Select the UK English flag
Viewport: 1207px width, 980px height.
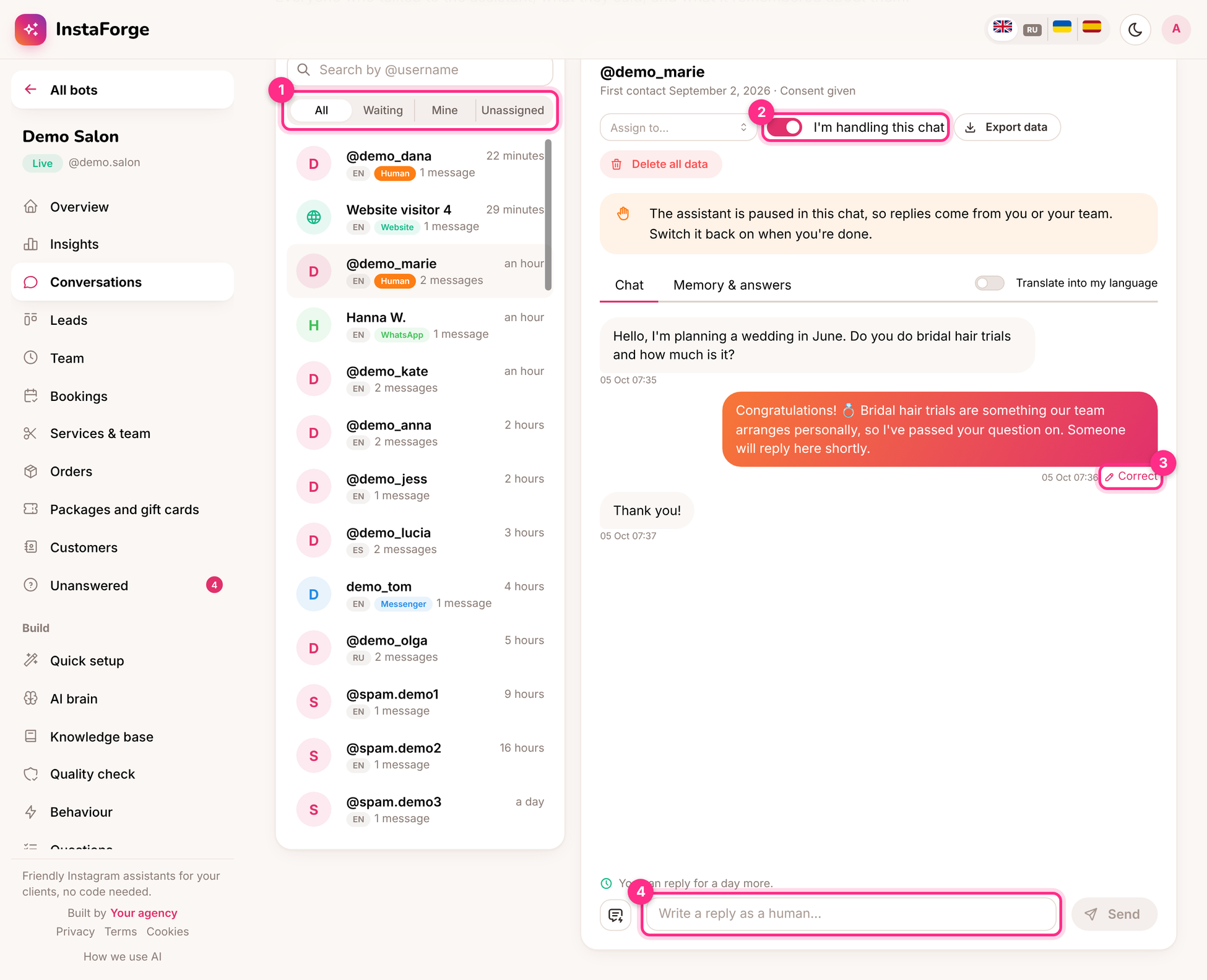click(1002, 28)
